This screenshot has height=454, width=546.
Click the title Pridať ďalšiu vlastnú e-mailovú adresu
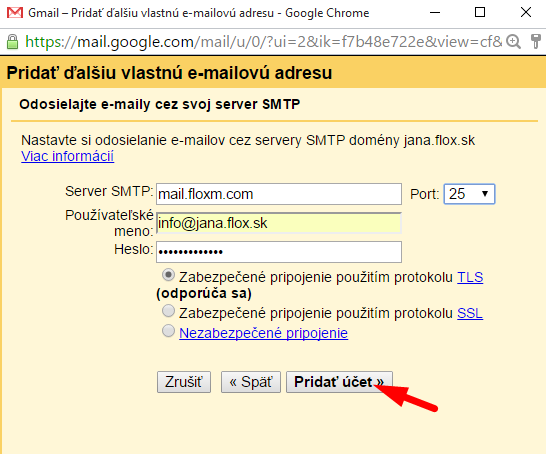point(169,73)
